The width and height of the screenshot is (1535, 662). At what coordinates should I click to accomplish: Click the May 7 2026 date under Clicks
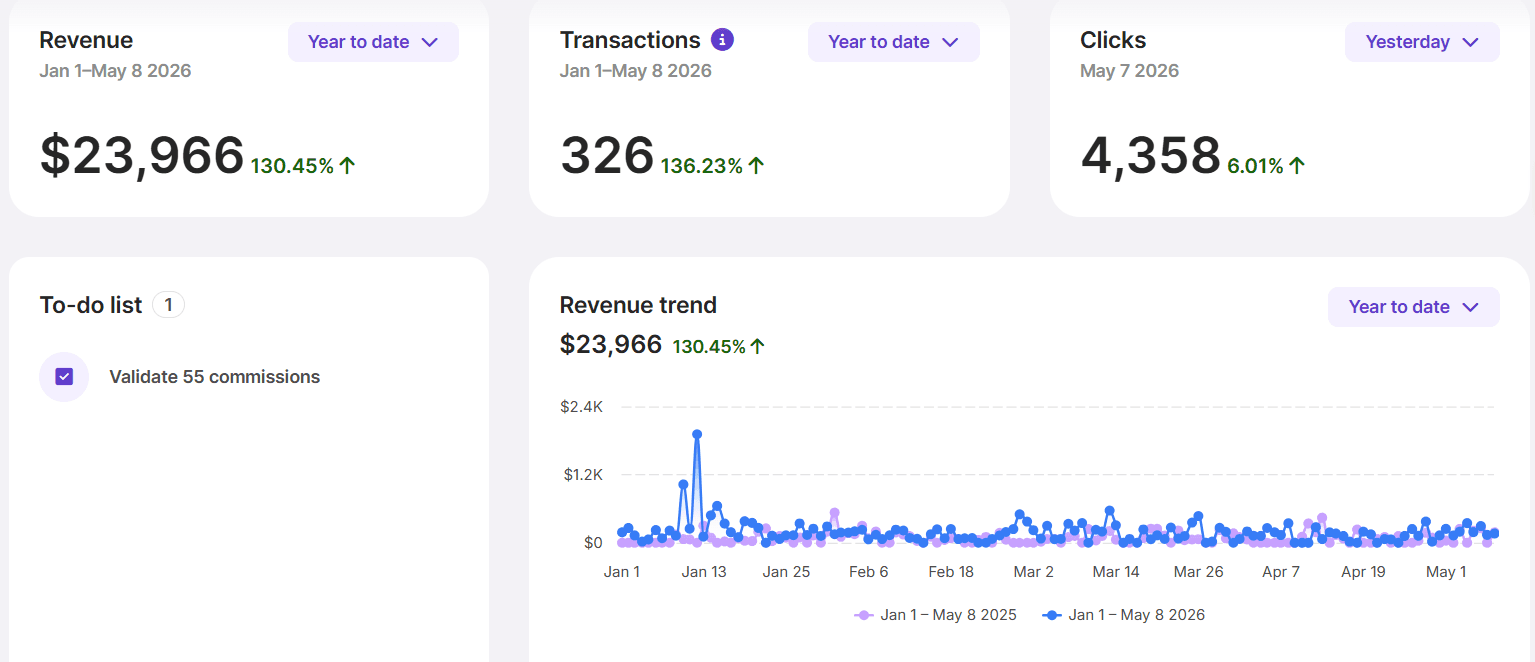click(1130, 71)
